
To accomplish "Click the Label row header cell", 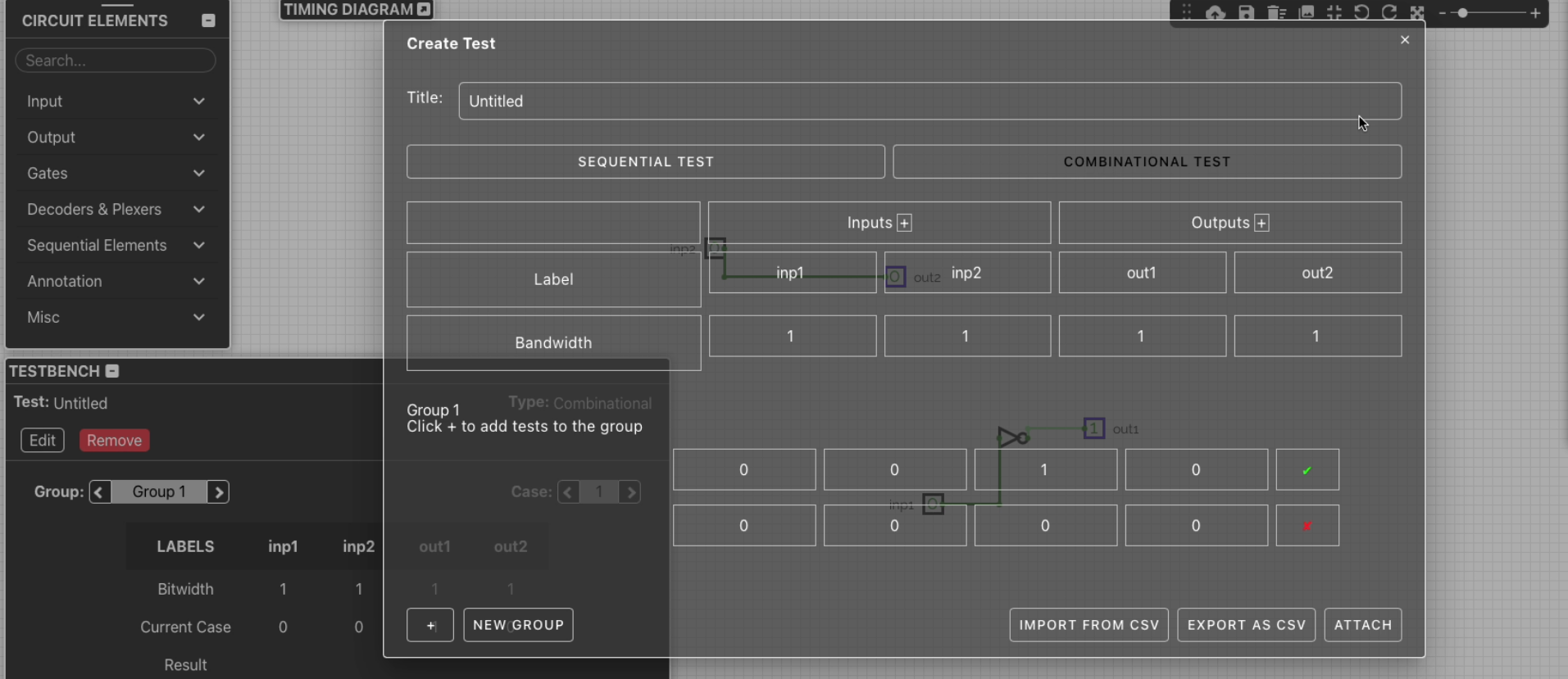I will pos(553,279).
